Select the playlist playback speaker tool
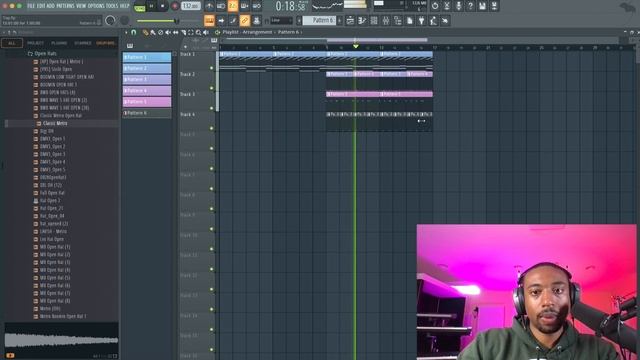This screenshot has width=640, height=360. [x=206, y=32]
